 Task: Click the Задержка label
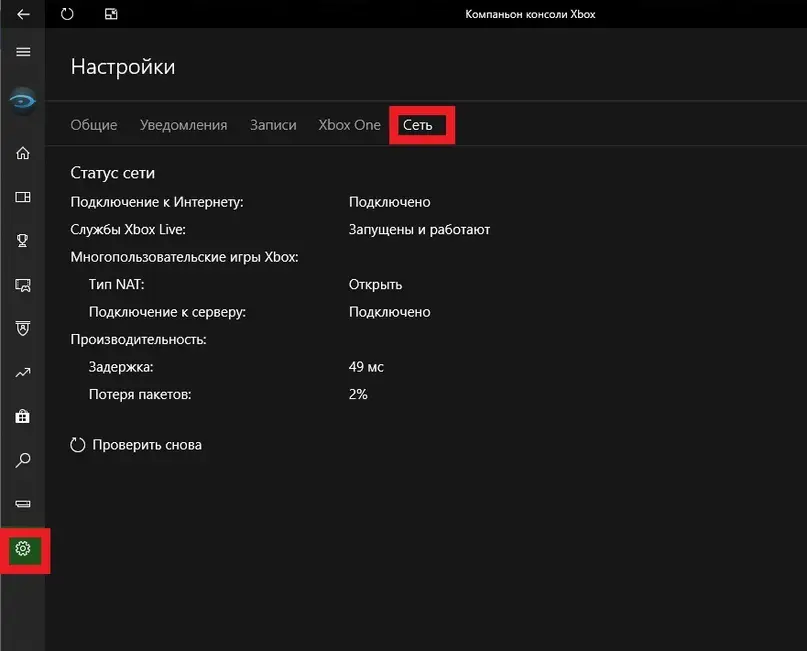click(121, 367)
